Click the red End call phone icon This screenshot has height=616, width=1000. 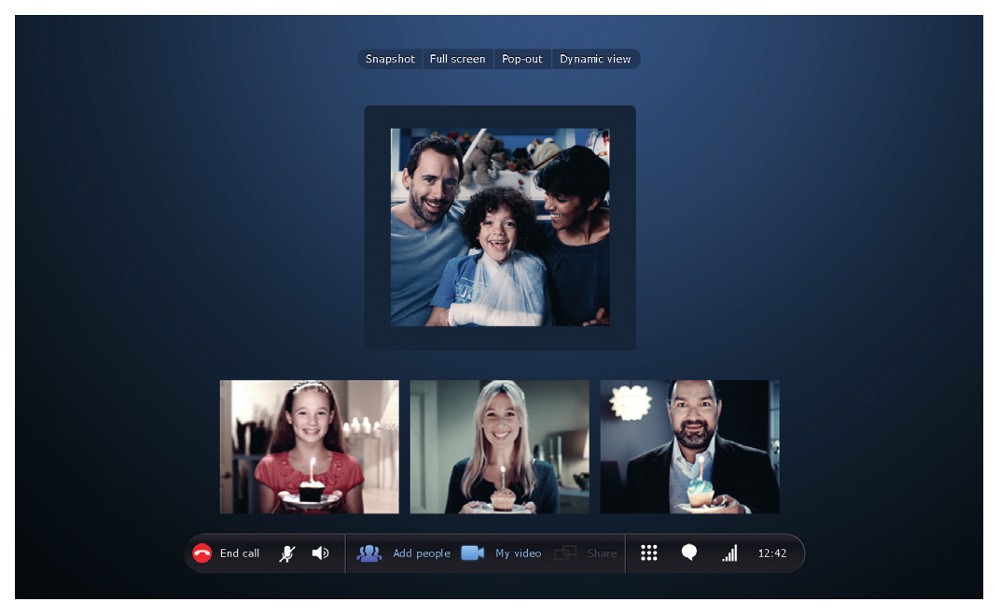(202, 553)
